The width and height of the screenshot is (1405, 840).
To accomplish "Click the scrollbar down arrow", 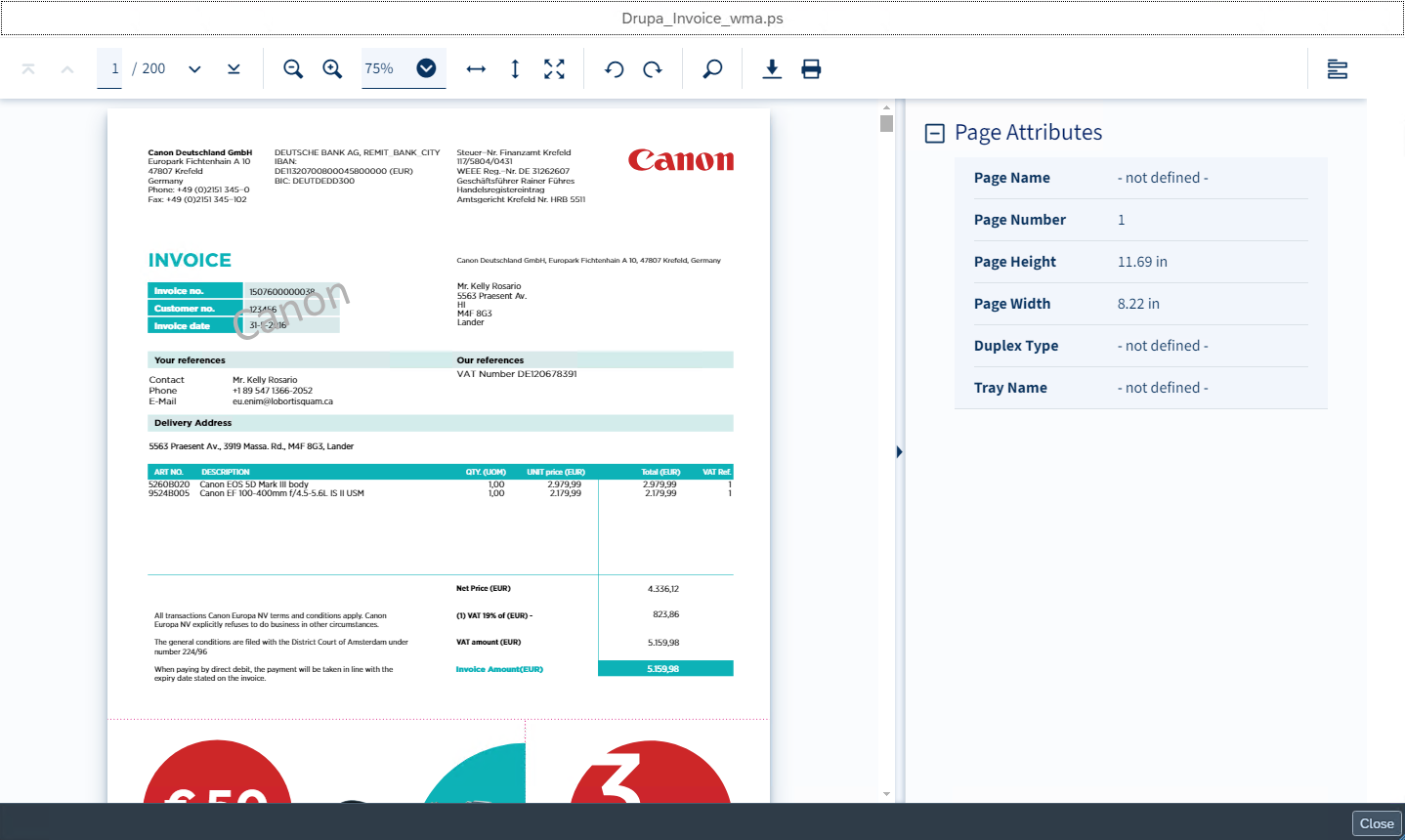I will click(x=886, y=794).
